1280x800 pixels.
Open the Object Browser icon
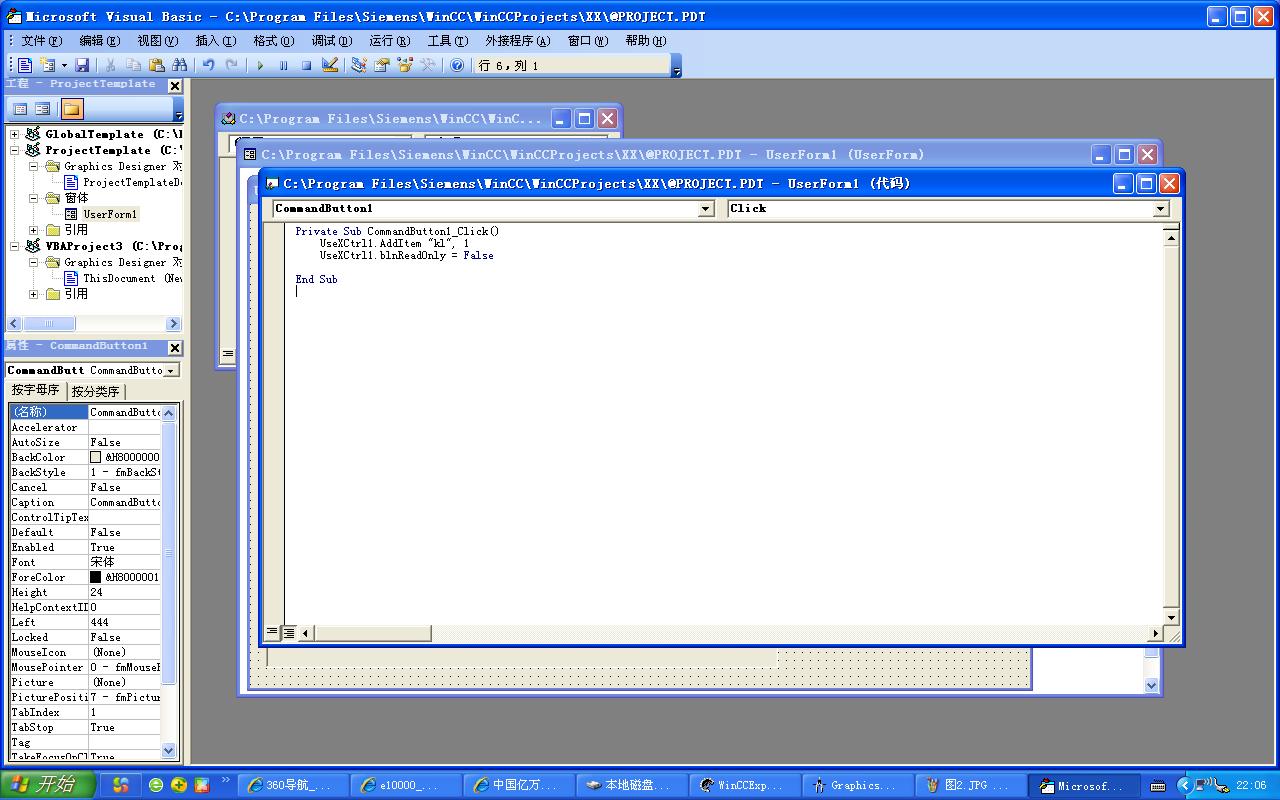tap(405, 65)
